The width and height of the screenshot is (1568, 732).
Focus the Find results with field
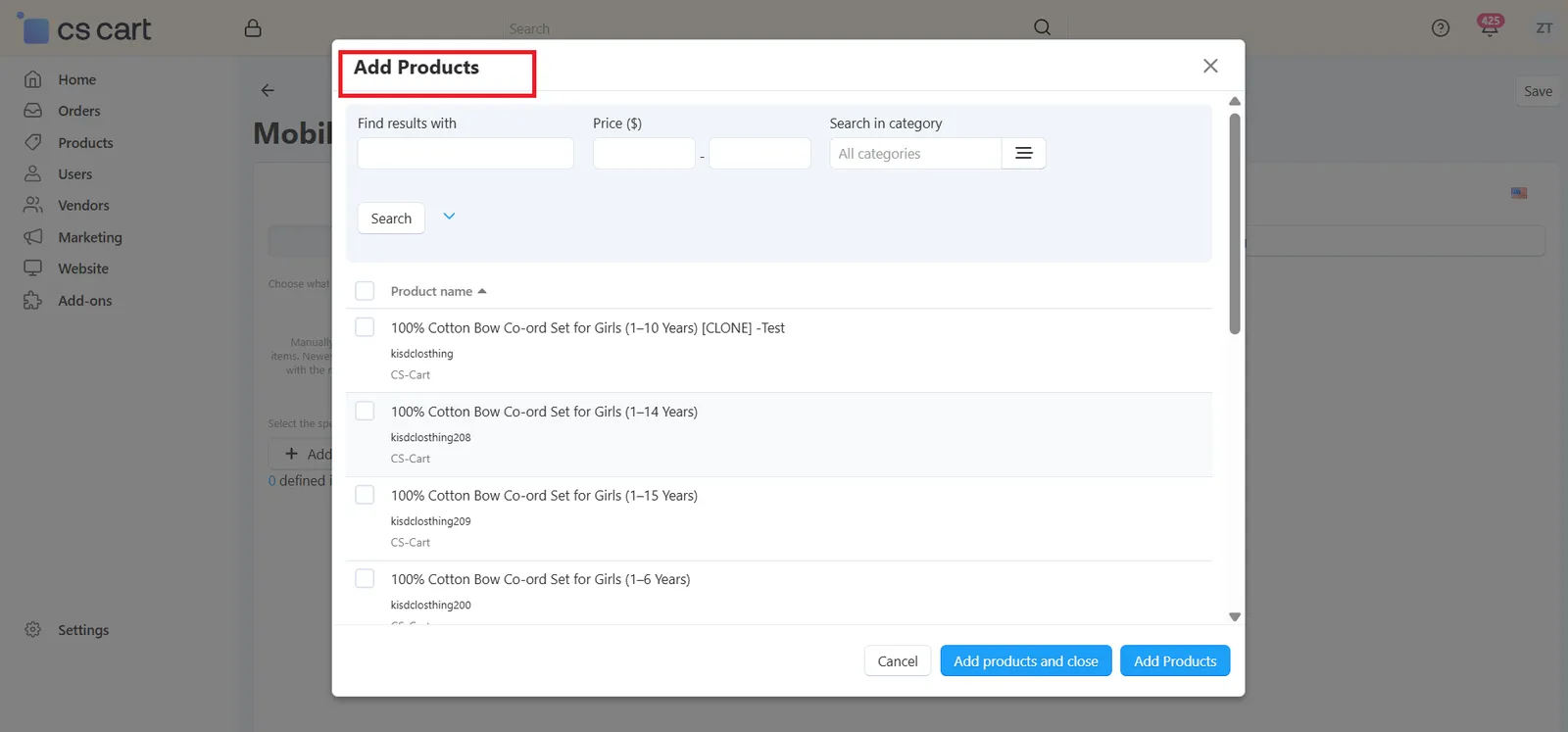(x=465, y=154)
